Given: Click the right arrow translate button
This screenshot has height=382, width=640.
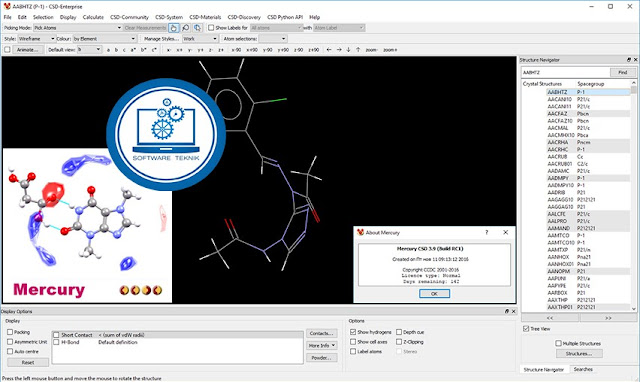Looking at the screenshot, I should [x=339, y=50].
